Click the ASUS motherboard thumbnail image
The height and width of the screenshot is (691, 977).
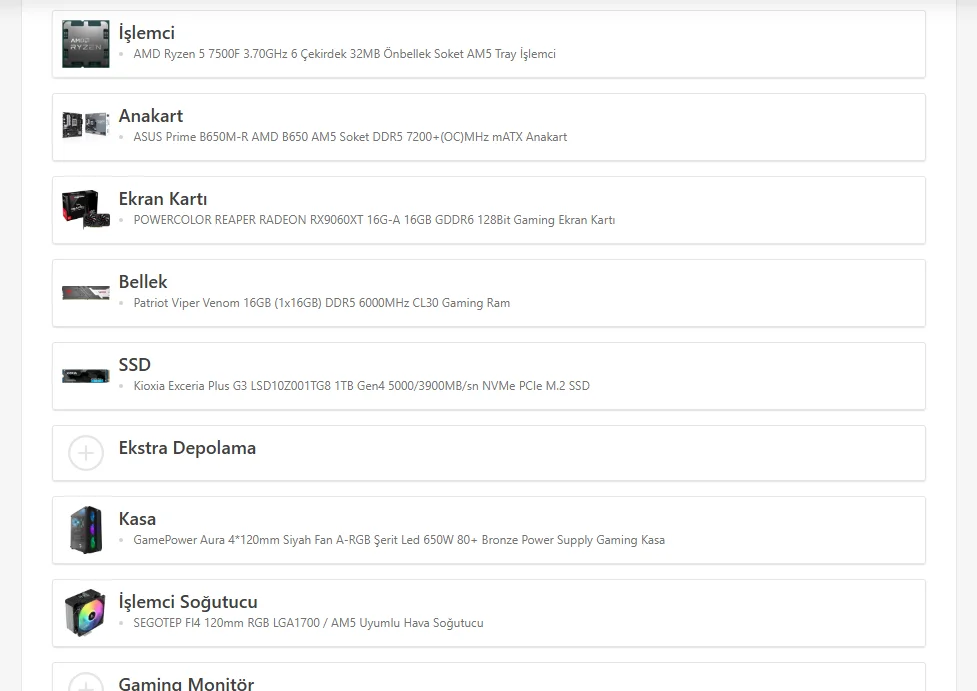[x=86, y=126]
